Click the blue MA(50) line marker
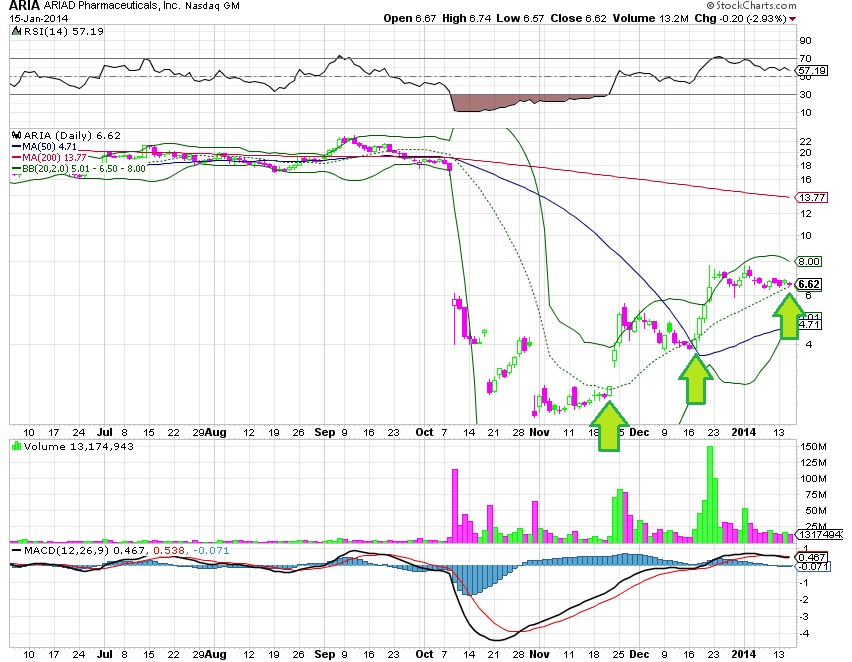This screenshot has width=852, height=662. point(17,144)
